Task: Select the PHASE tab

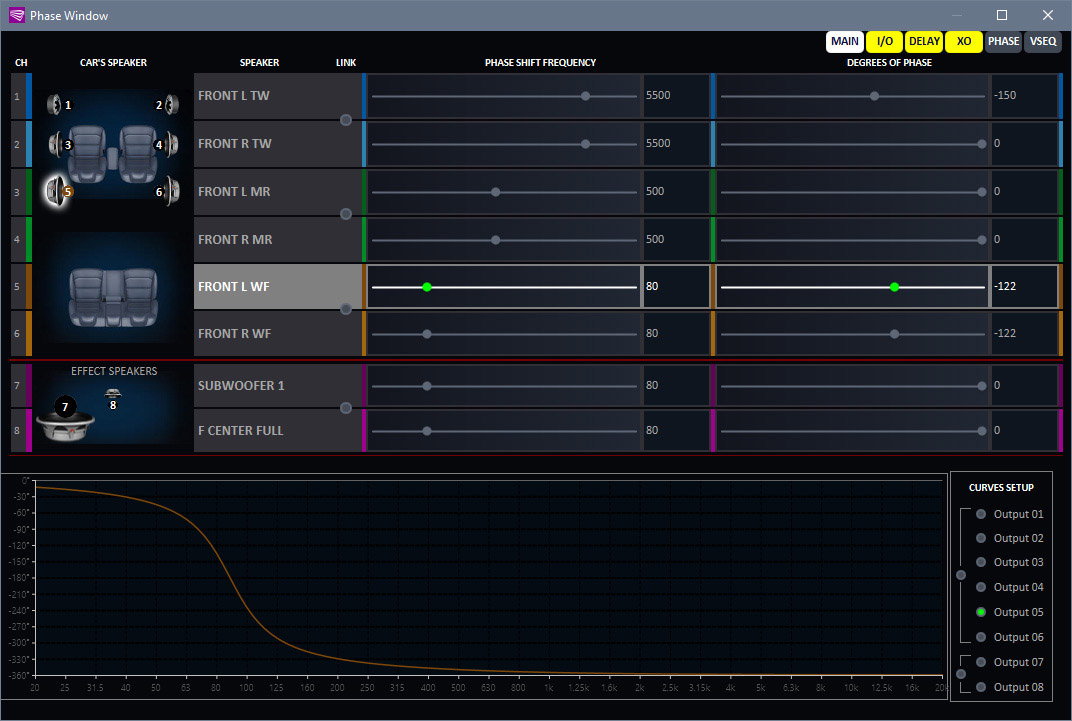Action: pos(1004,42)
